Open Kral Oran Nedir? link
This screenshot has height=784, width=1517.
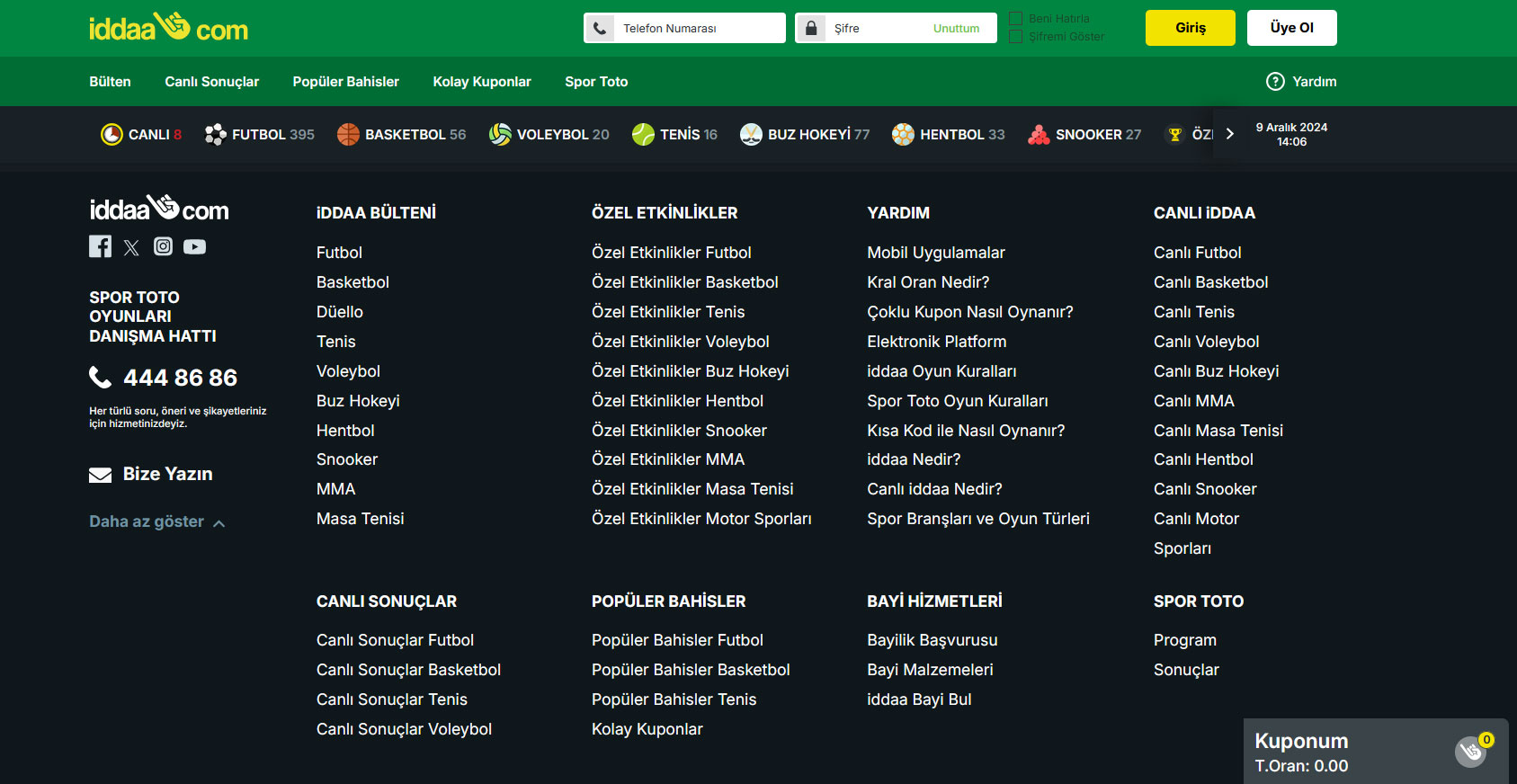(x=928, y=282)
